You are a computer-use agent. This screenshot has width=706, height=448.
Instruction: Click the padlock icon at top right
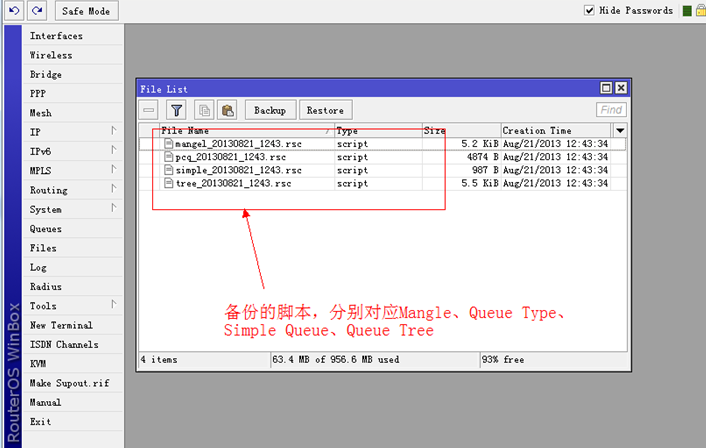699,10
